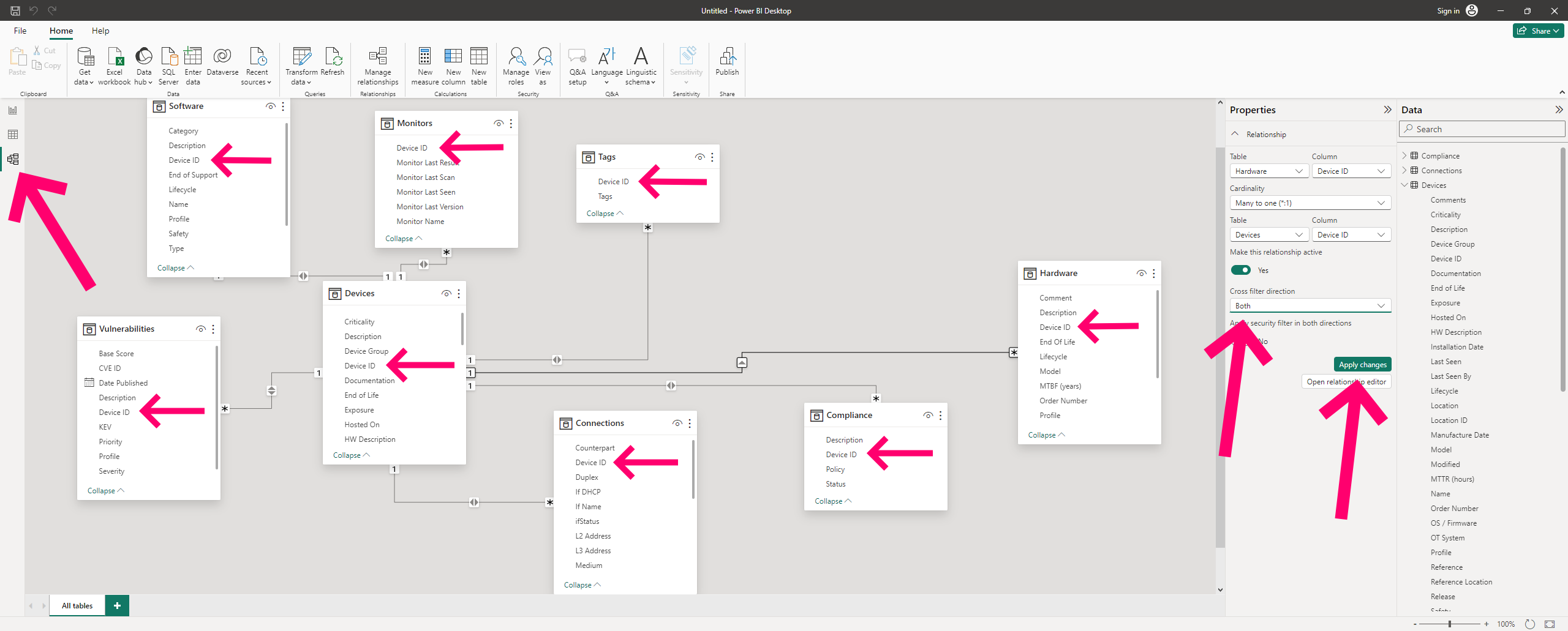The image size is (1568, 631).
Task: Connect to SQL Server
Action: tap(168, 66)
